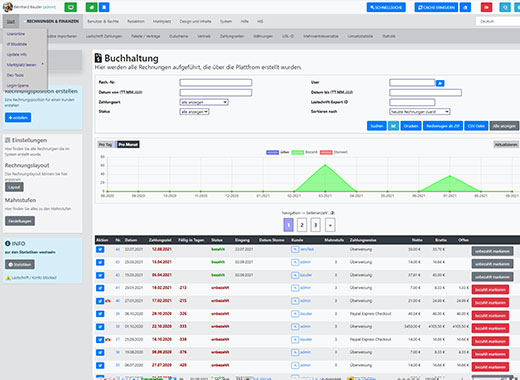Click the green Bezahlt legend color swatch
520x380 pixels.
click(x=298, y=152)
